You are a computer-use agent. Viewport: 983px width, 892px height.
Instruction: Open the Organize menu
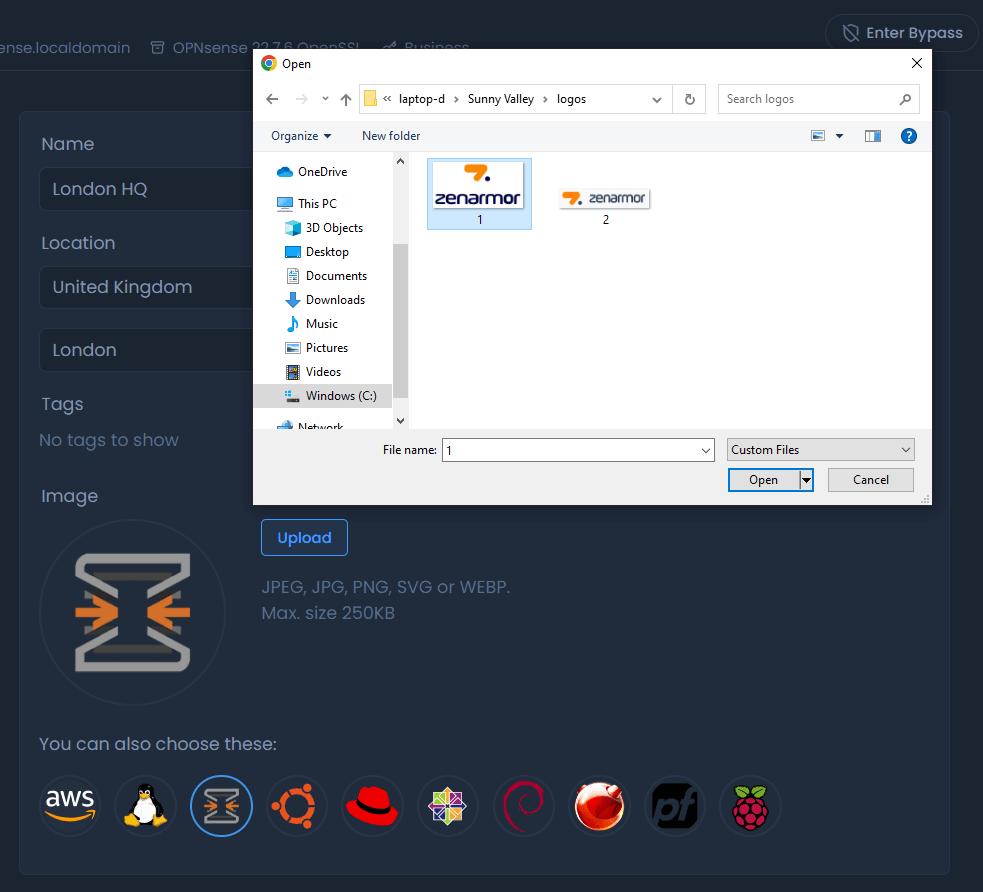[301, 136]
